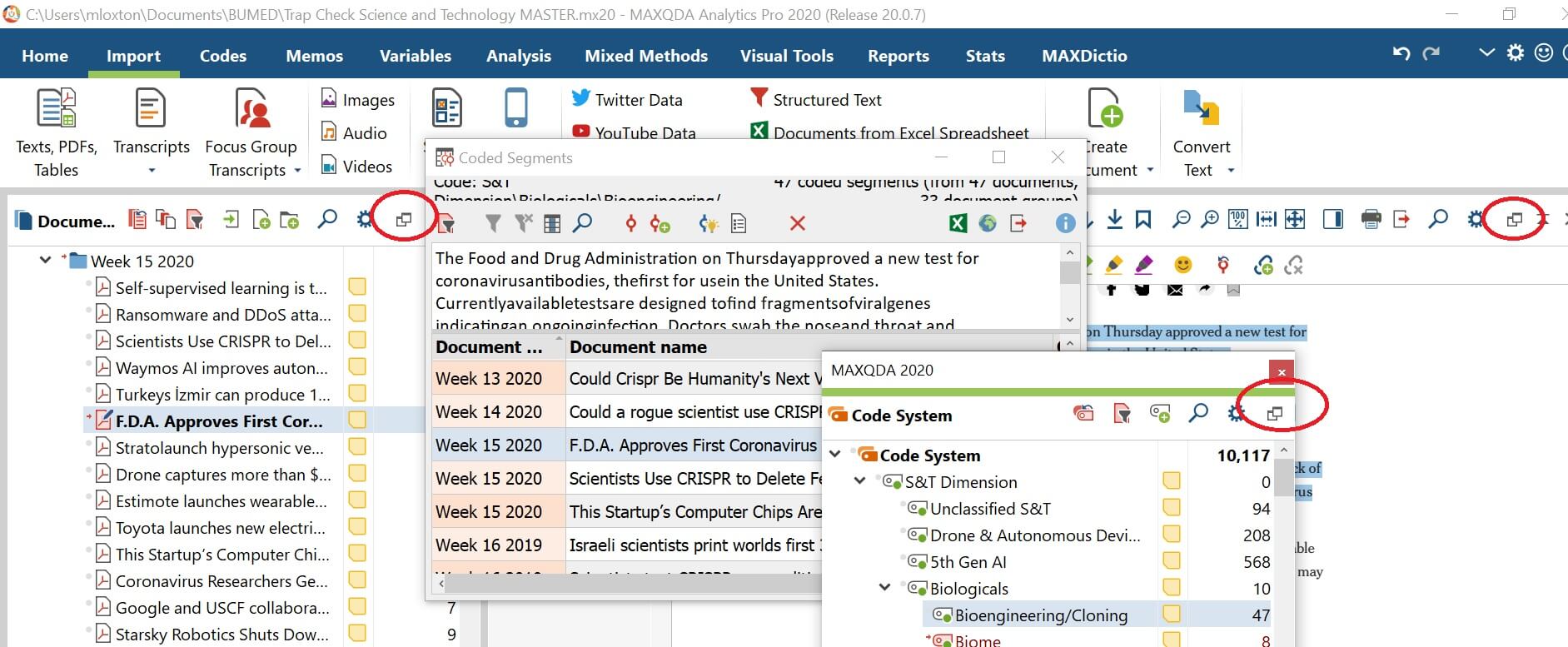1568x647 pixels.
Task: Collapse the Biologicals code branch
Action: click(x=885, y=589)
